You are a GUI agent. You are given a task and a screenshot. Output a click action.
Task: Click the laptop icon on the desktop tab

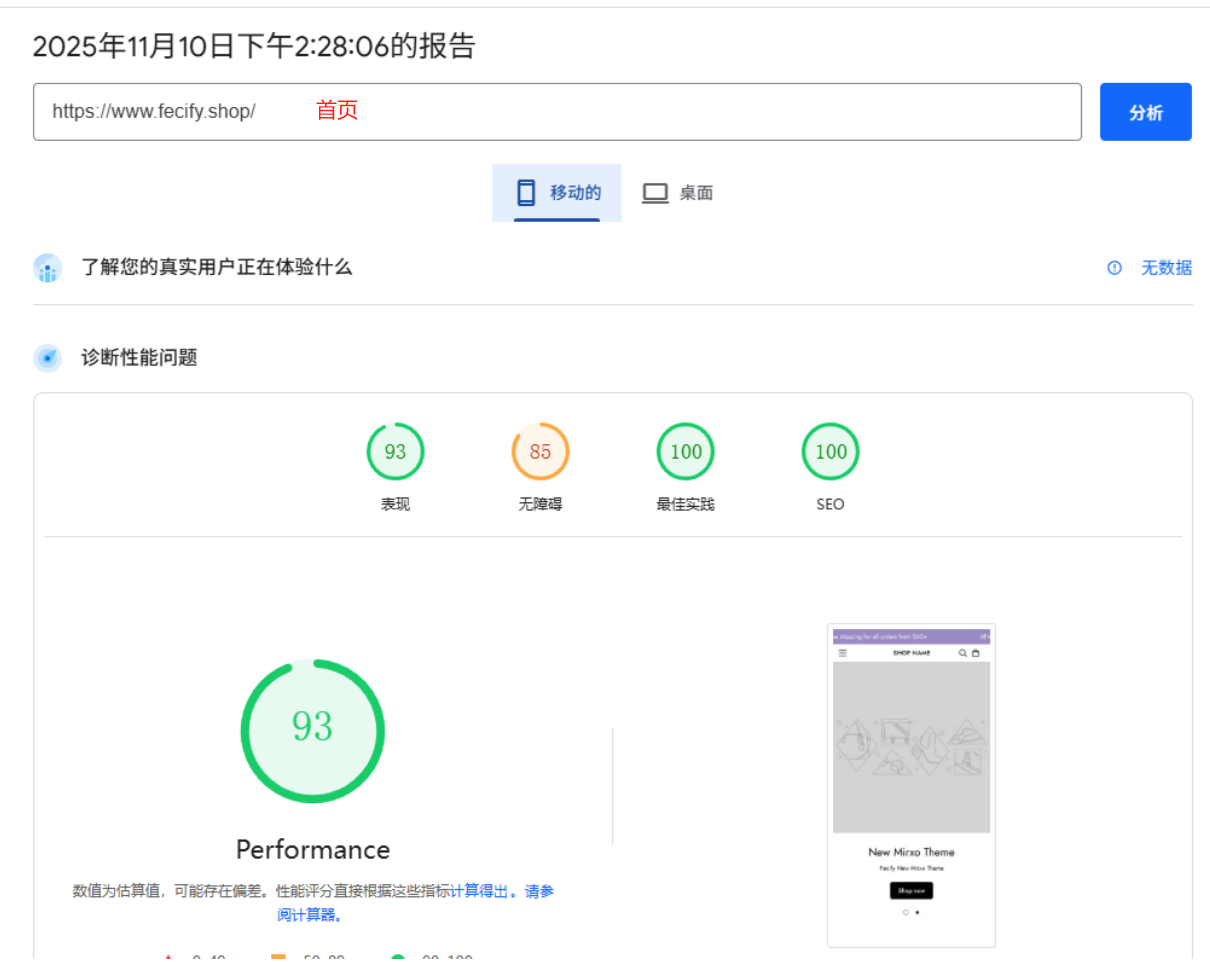click(x=655, y=193)
